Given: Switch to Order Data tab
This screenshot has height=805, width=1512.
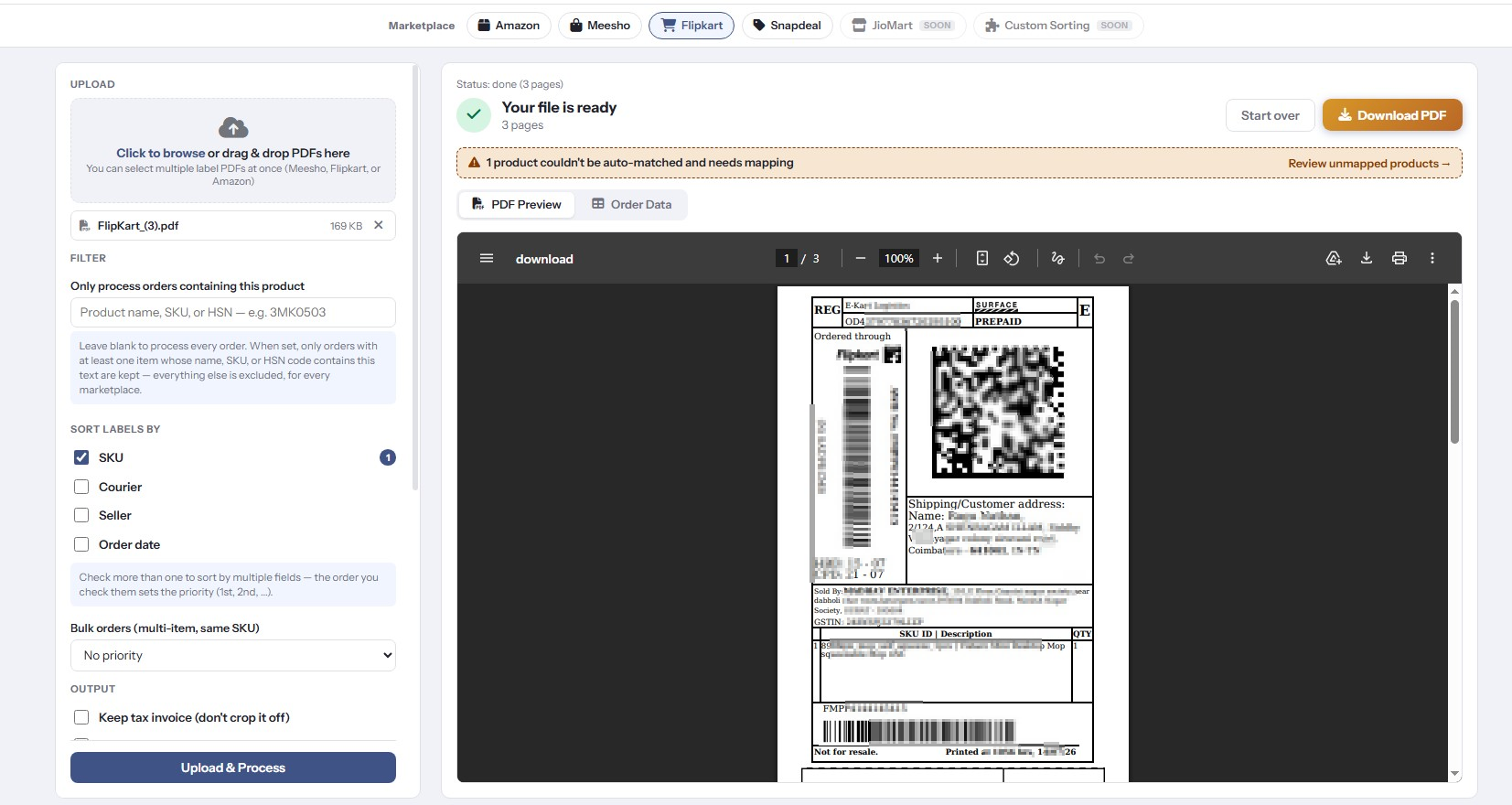Looking at the screenshot, I should (x=631, y=205).
